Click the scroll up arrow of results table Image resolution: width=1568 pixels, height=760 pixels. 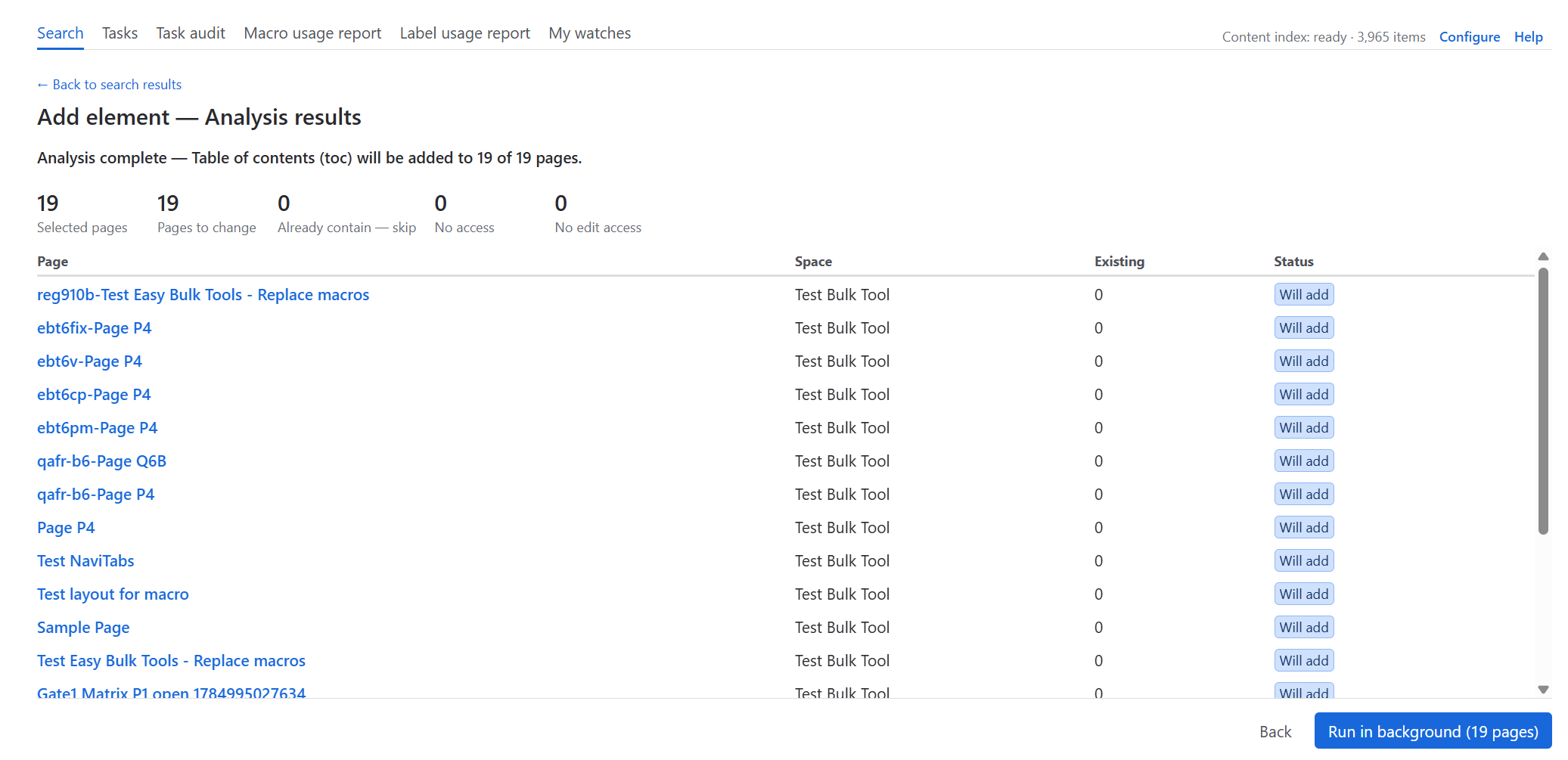[x=1543, y=257]
